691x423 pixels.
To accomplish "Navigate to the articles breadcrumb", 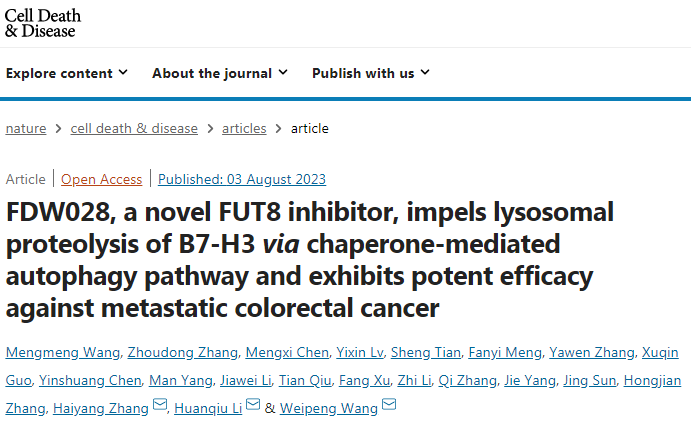I will pos(244,128).
